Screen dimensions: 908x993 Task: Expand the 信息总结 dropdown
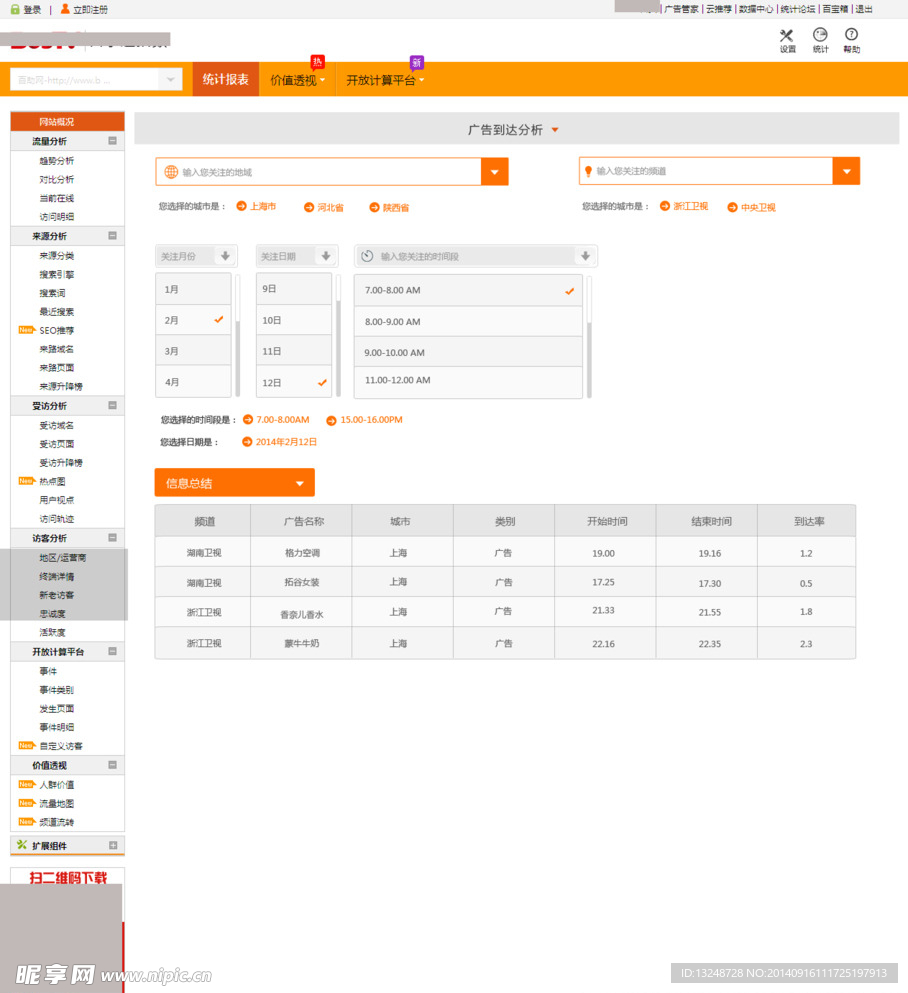pyautogui.click(x=299, y=483)
